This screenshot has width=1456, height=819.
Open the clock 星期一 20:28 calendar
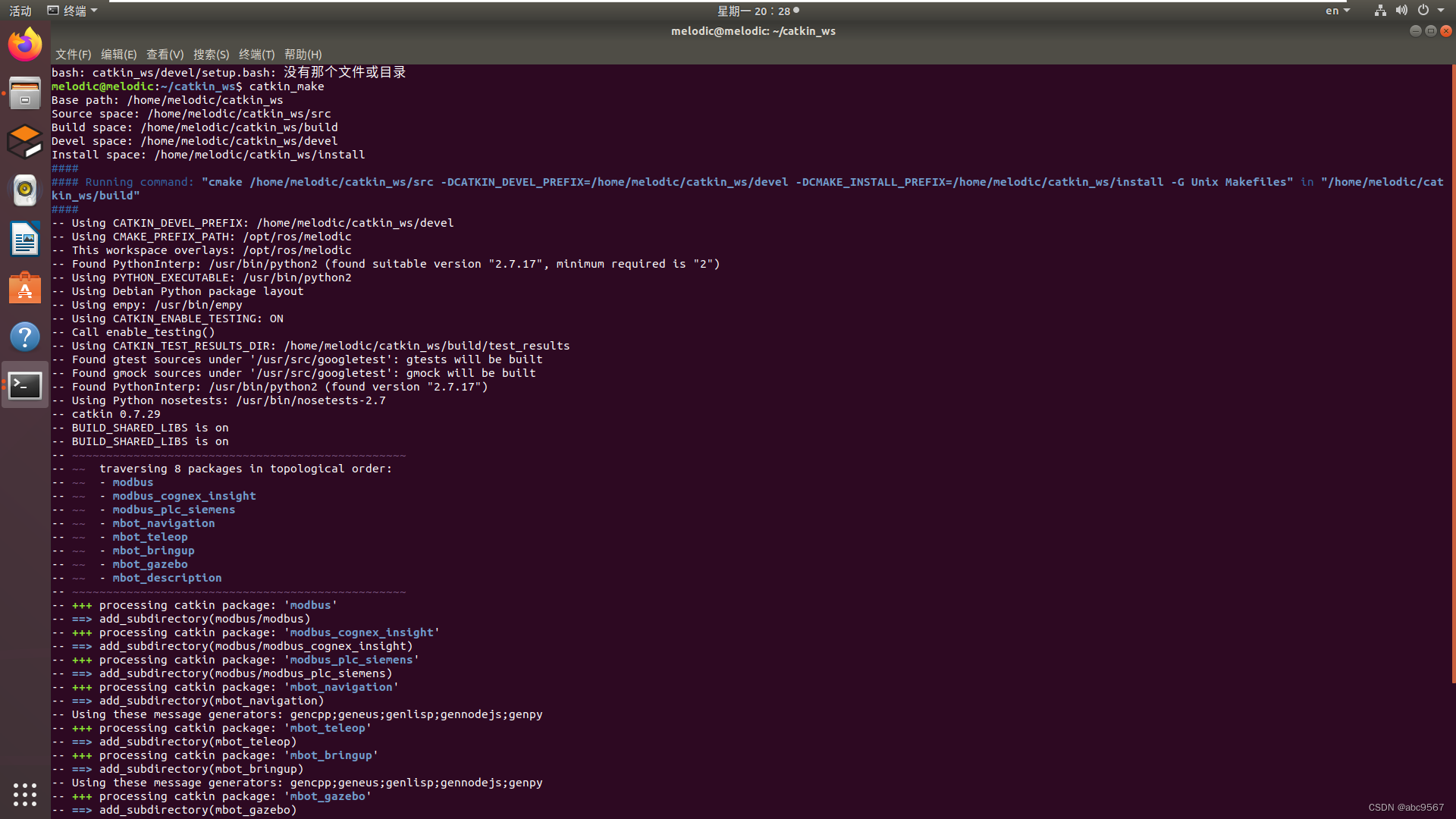758,11
